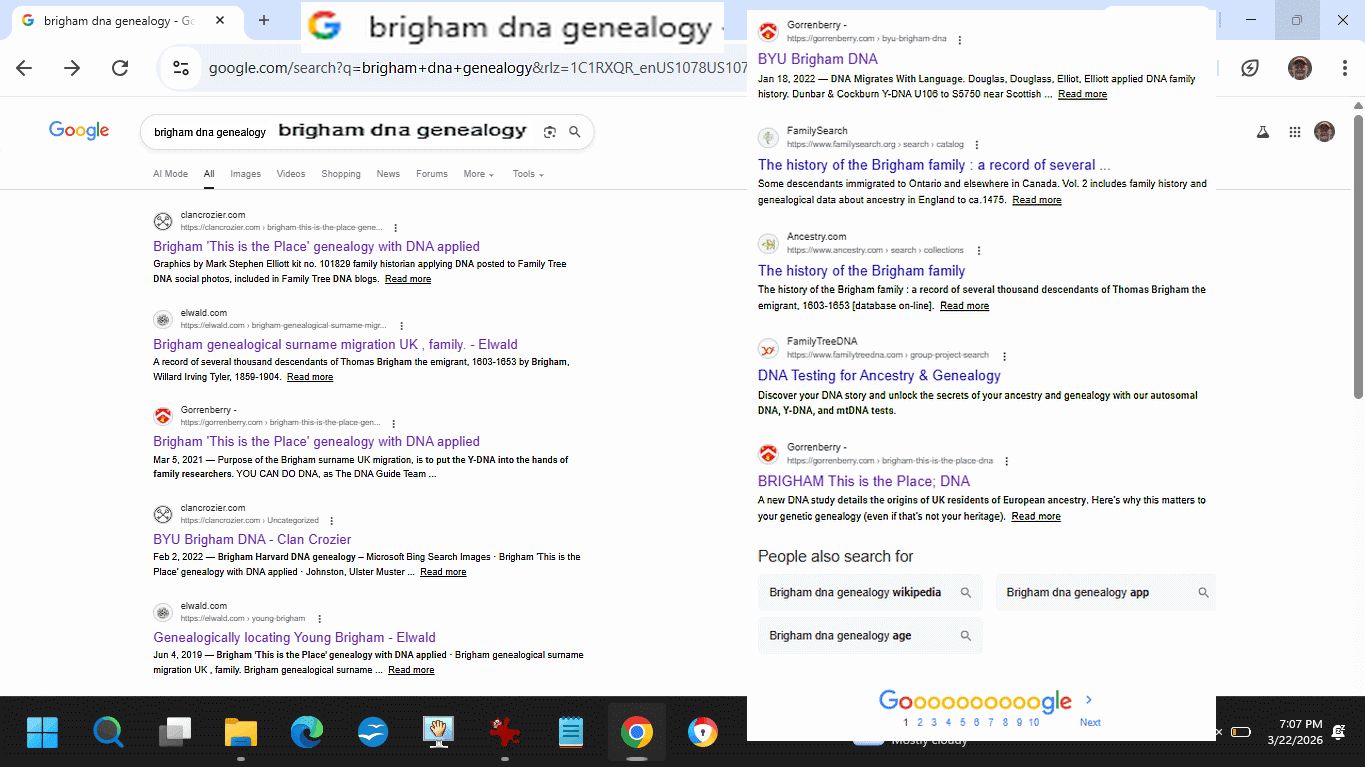
Task: Open options menu for FamilyTreeDNA result
Action: (1005, 356)
